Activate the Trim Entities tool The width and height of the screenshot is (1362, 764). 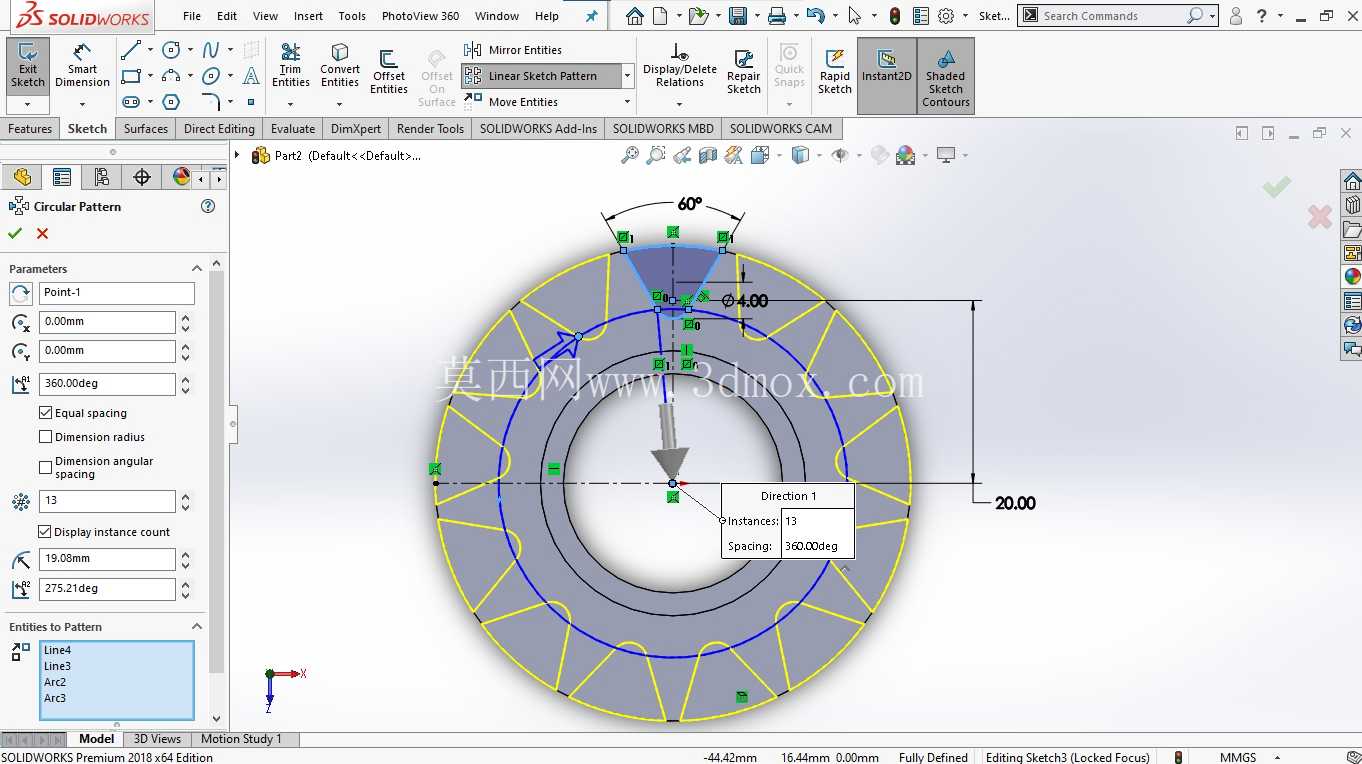point(290,67)
